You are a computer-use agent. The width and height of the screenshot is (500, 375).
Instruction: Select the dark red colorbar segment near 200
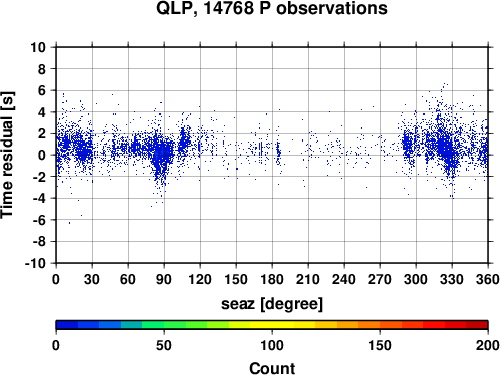[477, 325]
